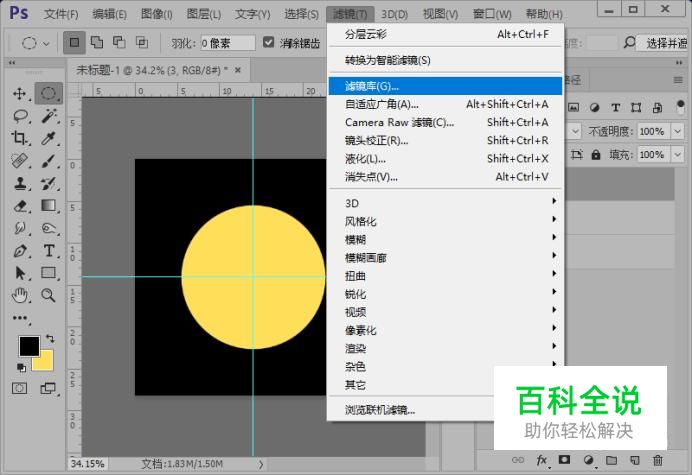Select the Horizontal Type tool
Screen dimensions: 692x475
(x=49, y=251)
